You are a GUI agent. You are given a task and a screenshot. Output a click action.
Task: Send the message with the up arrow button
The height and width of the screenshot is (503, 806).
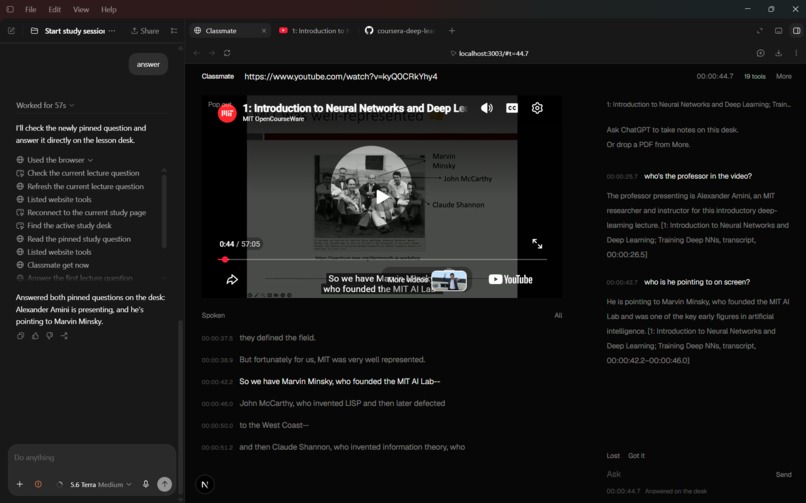[164, 484]
